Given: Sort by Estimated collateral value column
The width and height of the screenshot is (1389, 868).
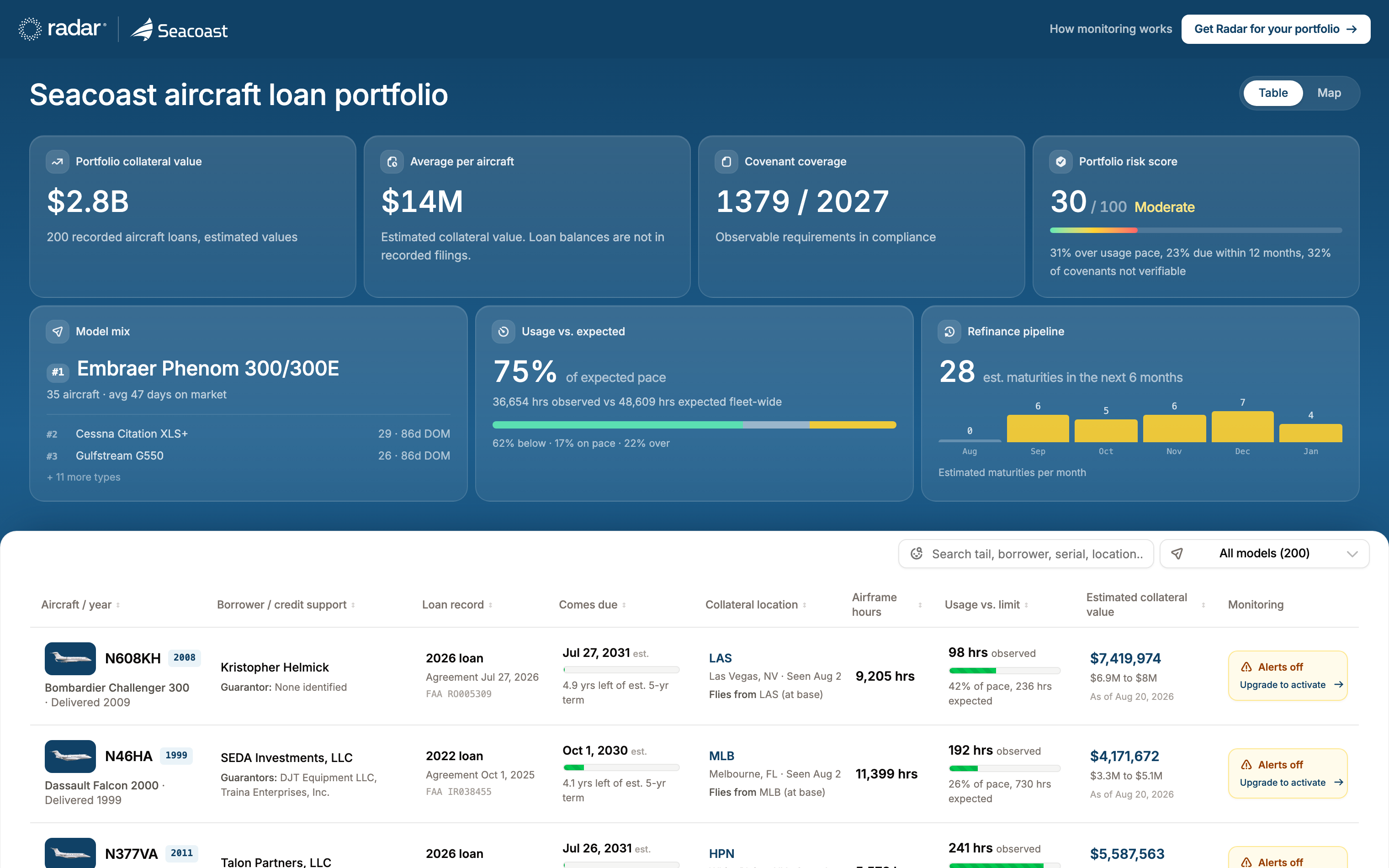Looking at the screenshot, I should (1145, 604).
